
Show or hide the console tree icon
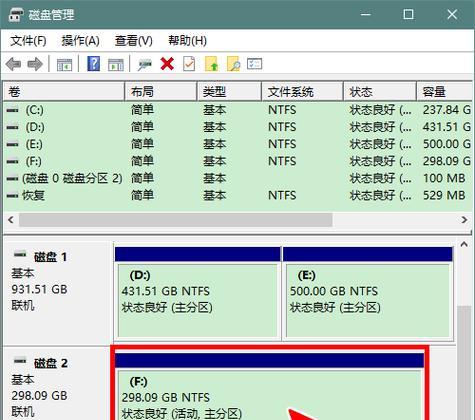coord(64,64)
